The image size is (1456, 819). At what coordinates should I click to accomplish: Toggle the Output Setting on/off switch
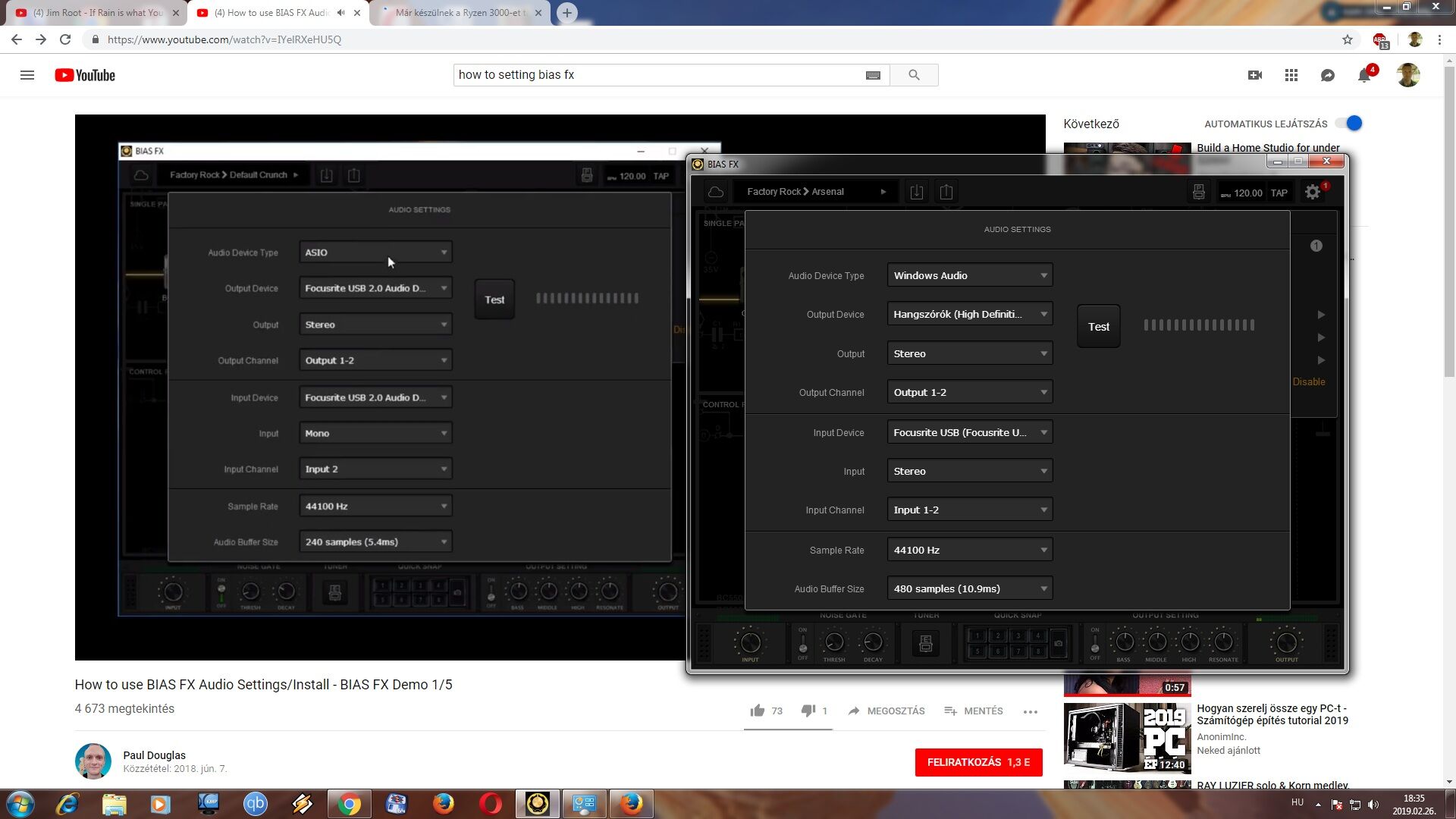point(1094,643)
